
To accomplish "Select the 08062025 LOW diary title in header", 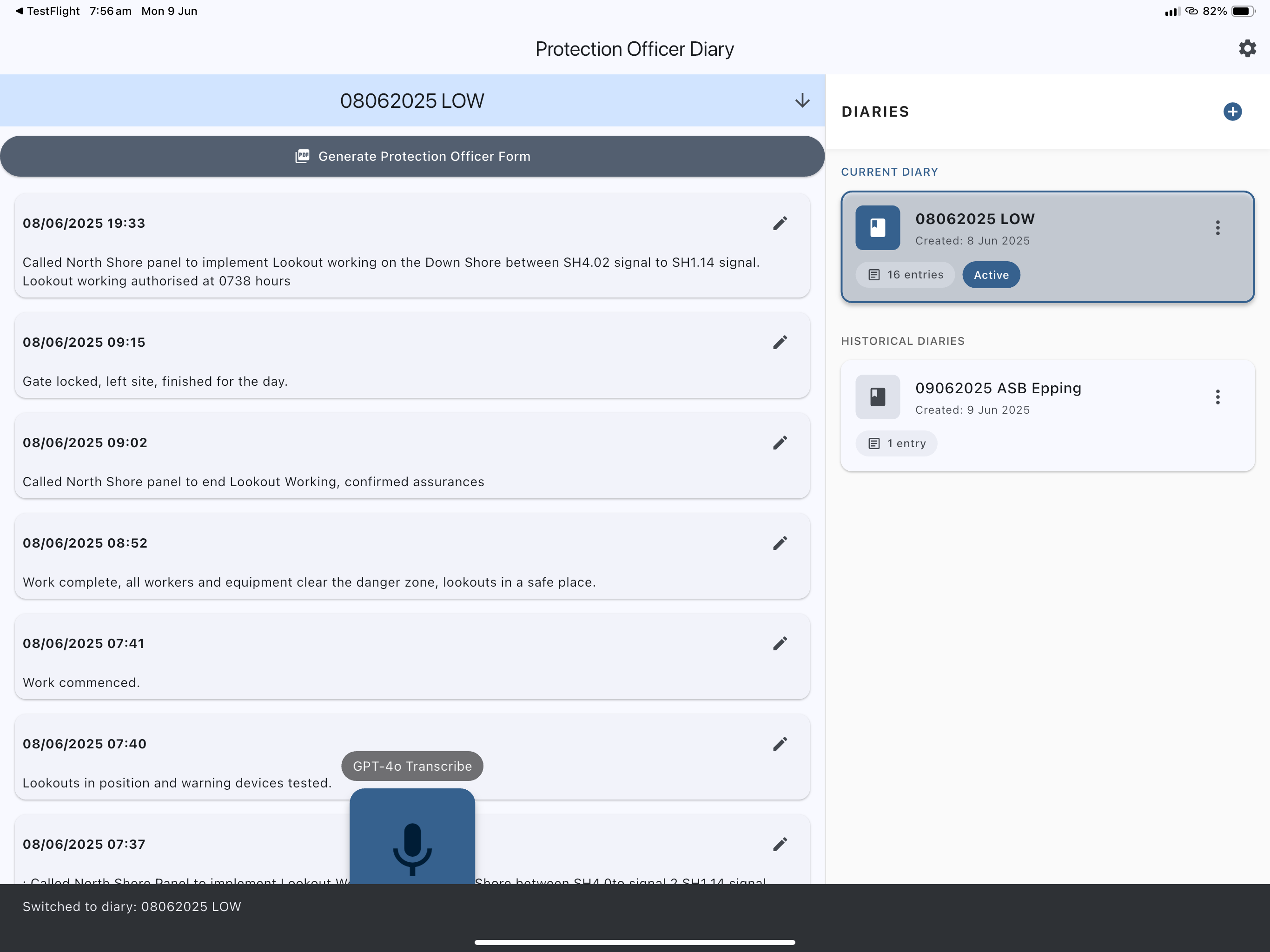I will (x=412, y=101).
